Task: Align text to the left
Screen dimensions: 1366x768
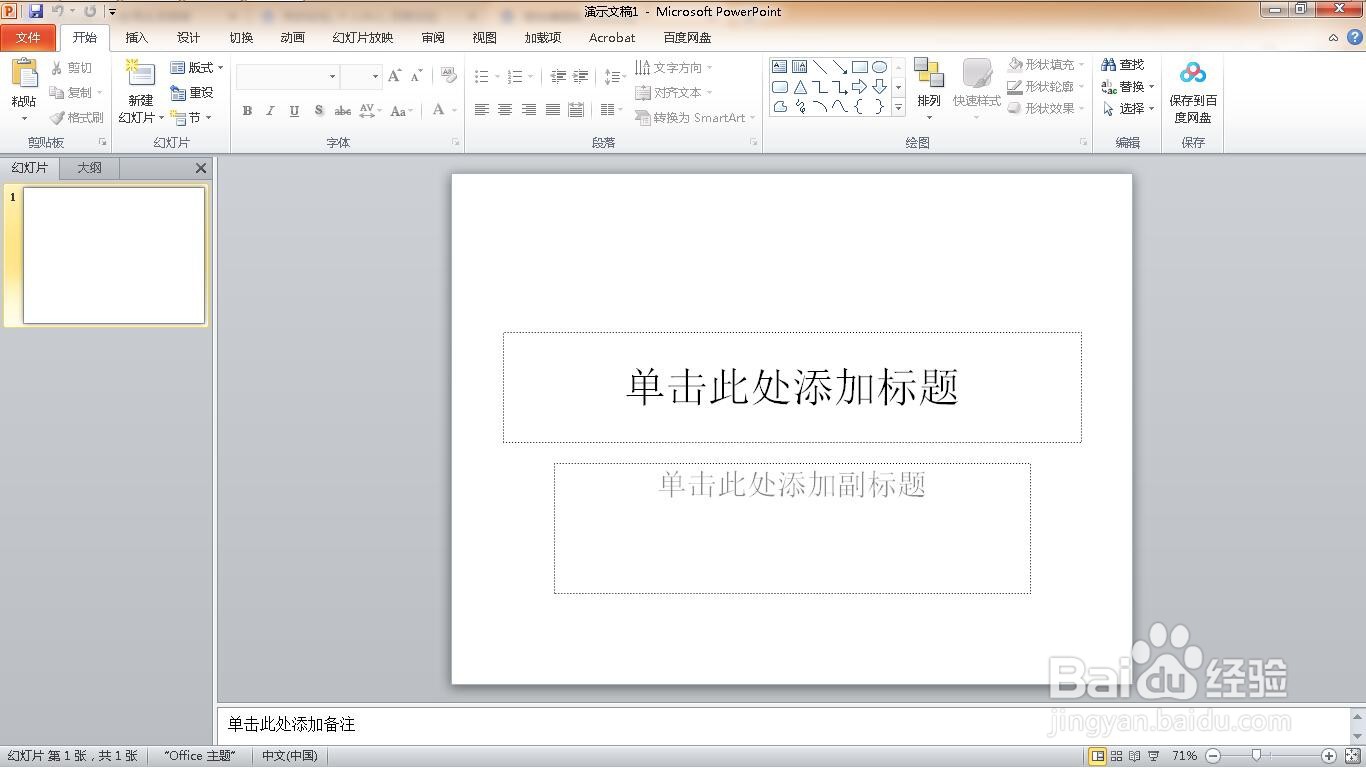Action: point(481,110)
